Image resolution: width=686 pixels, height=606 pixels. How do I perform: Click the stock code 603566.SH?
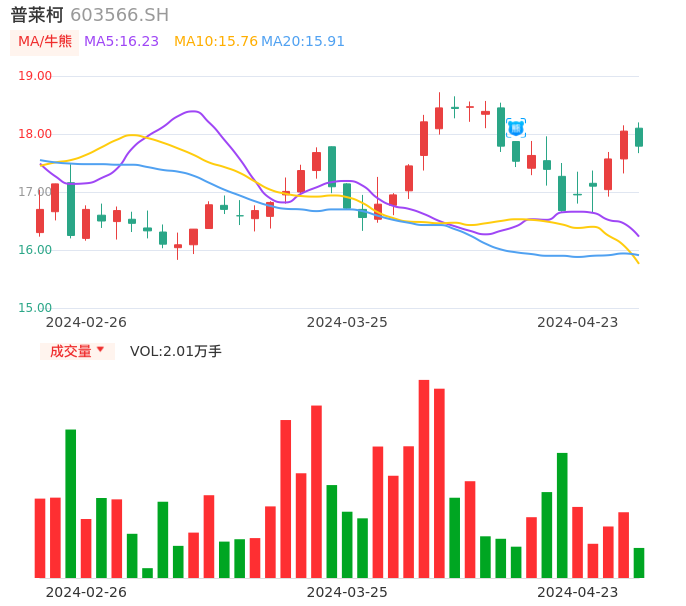[x=119, y=15]
